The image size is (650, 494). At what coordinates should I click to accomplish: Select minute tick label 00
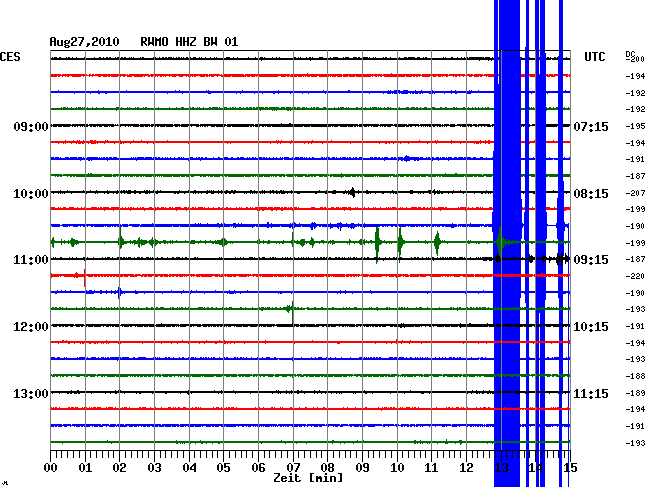click(51, 468)
